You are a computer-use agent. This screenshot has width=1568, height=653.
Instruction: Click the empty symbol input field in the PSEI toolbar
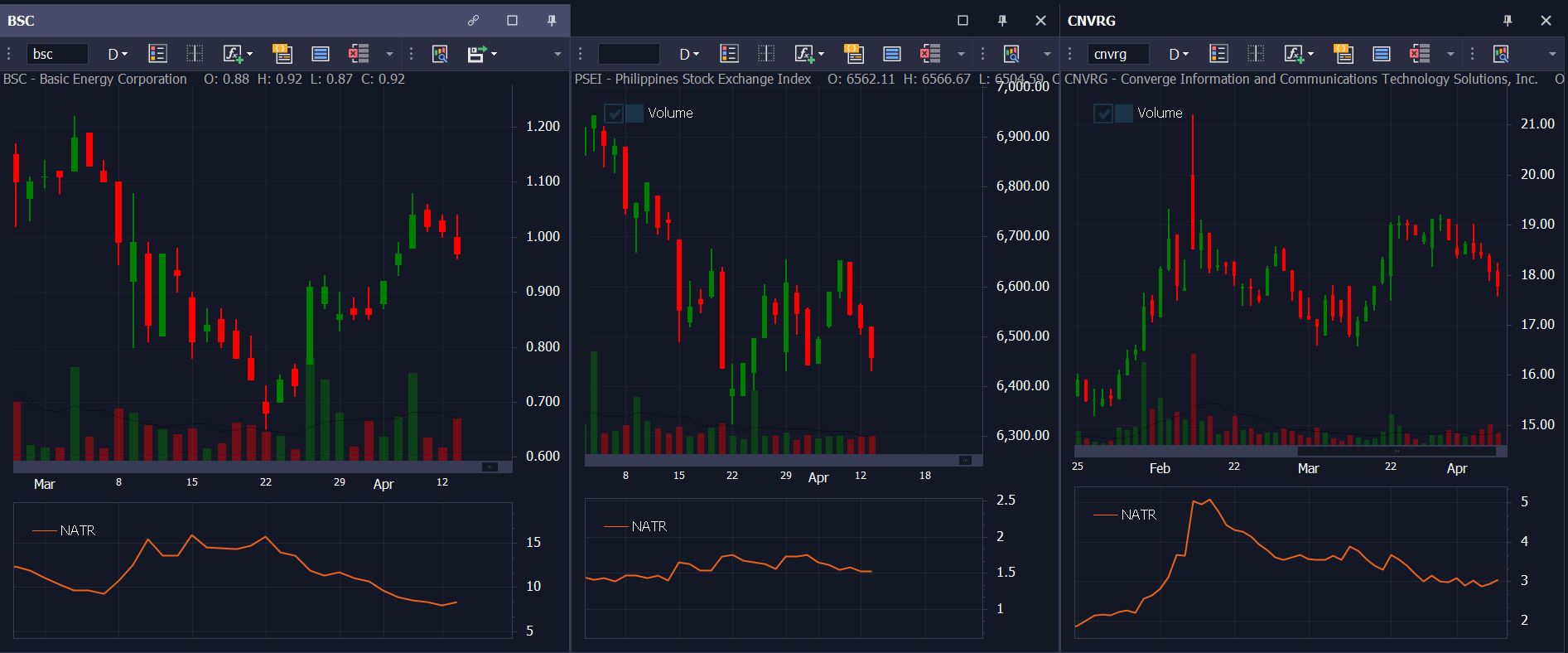[629, 54]
